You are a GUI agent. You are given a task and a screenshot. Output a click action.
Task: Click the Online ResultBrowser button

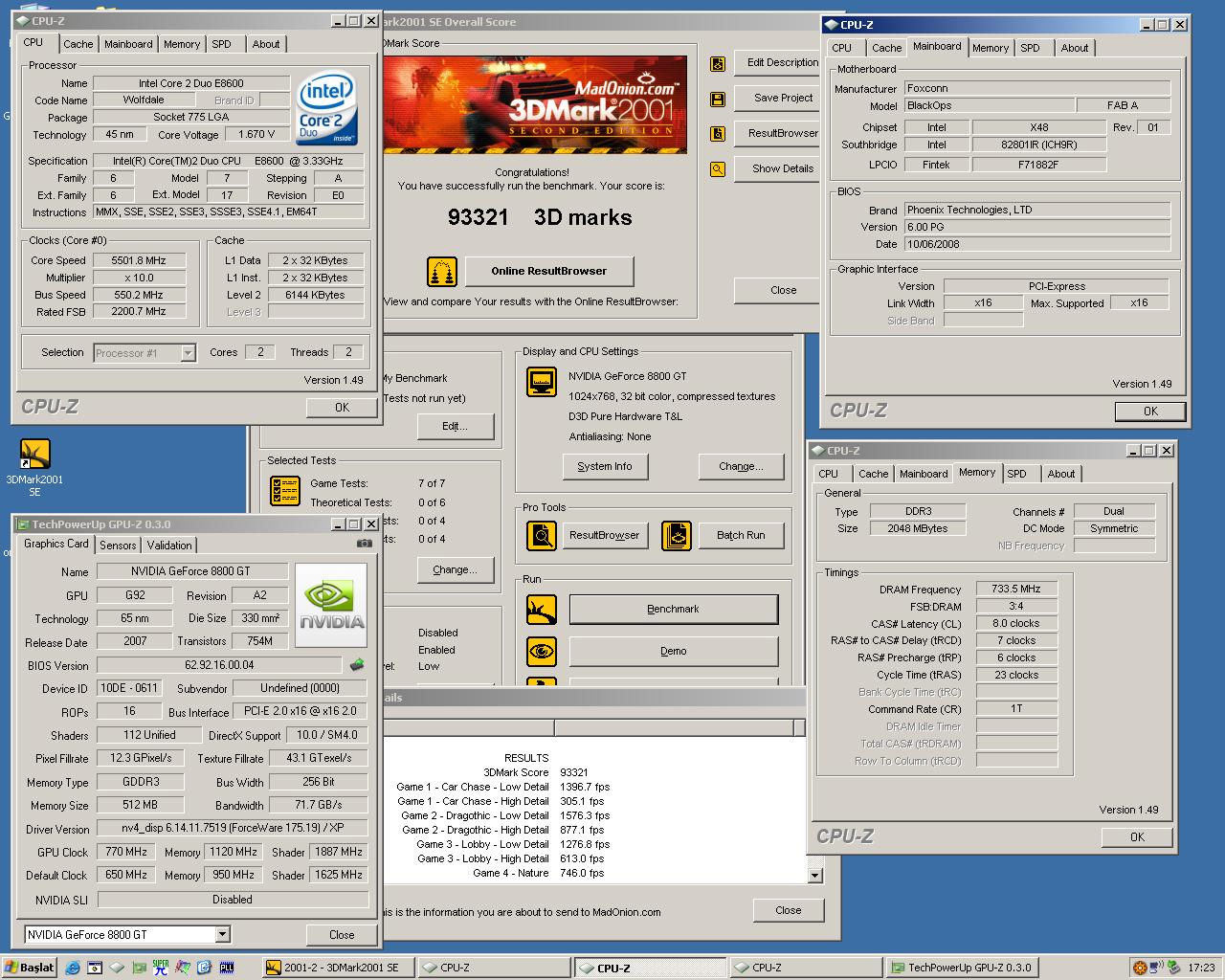(549, 271)
